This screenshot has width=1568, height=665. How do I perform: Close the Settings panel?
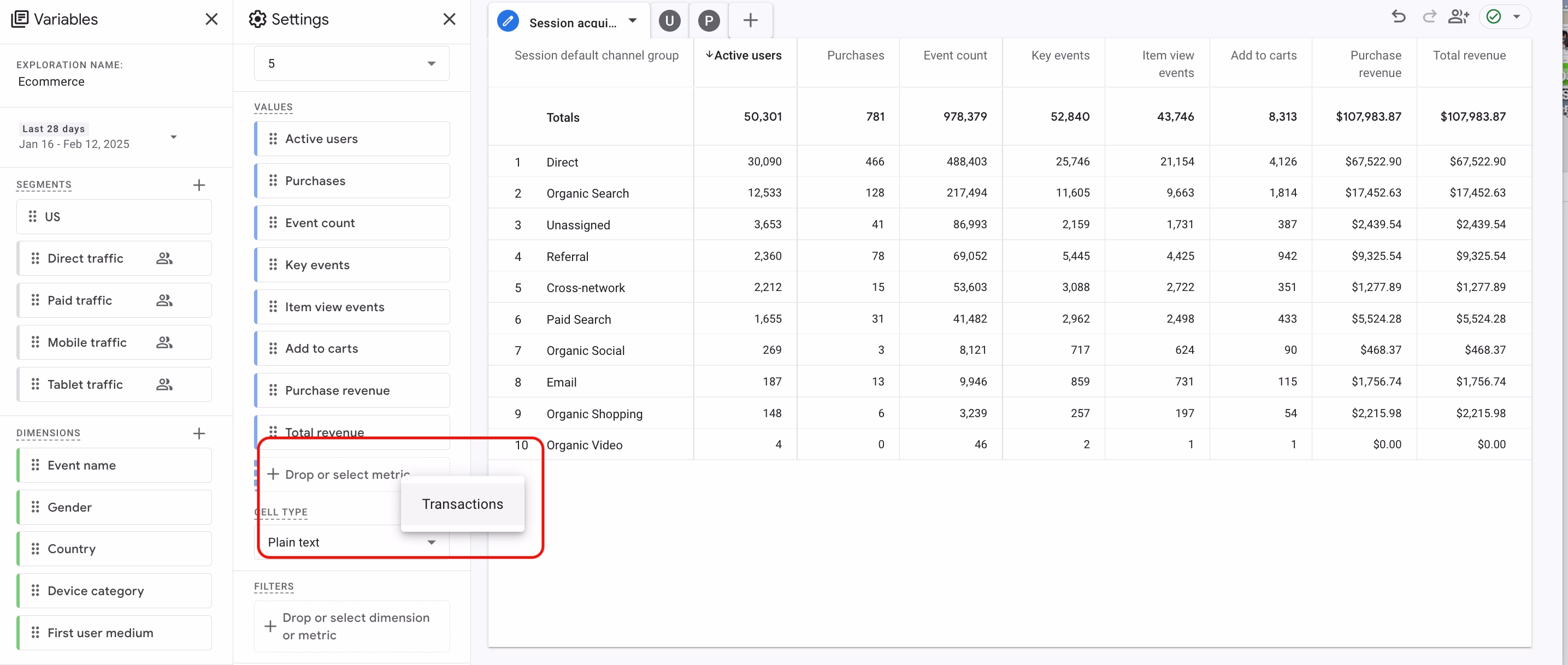449,19
